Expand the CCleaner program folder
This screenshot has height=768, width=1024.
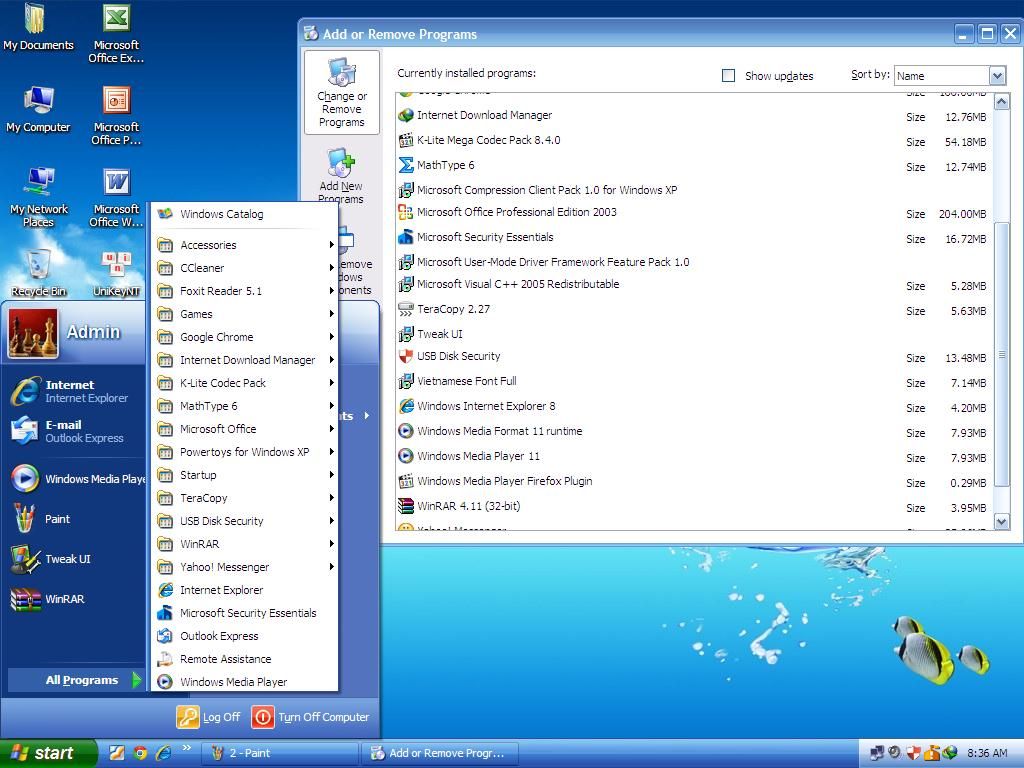[x=245, y=268]
